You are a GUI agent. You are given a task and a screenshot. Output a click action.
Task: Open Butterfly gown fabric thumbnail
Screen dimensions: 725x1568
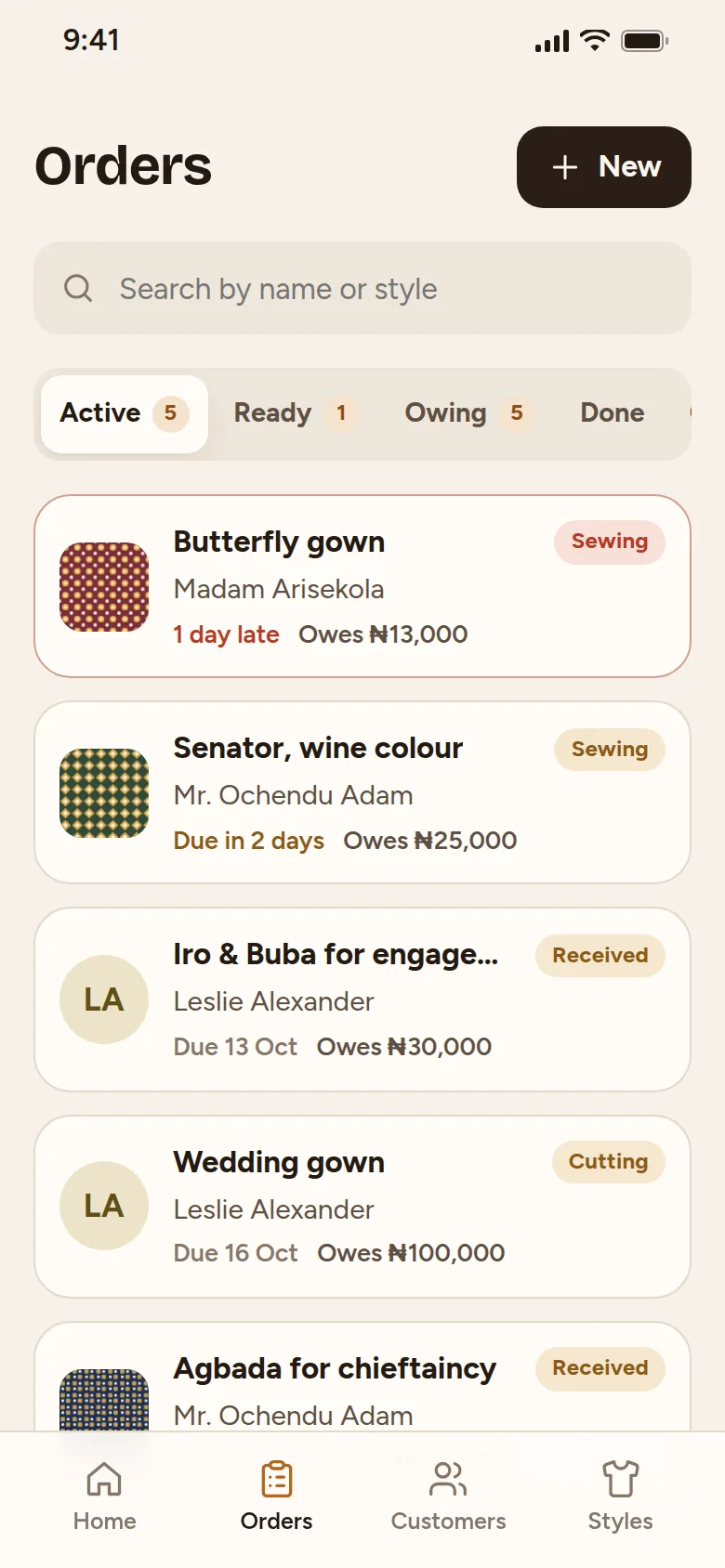[104, 587]
